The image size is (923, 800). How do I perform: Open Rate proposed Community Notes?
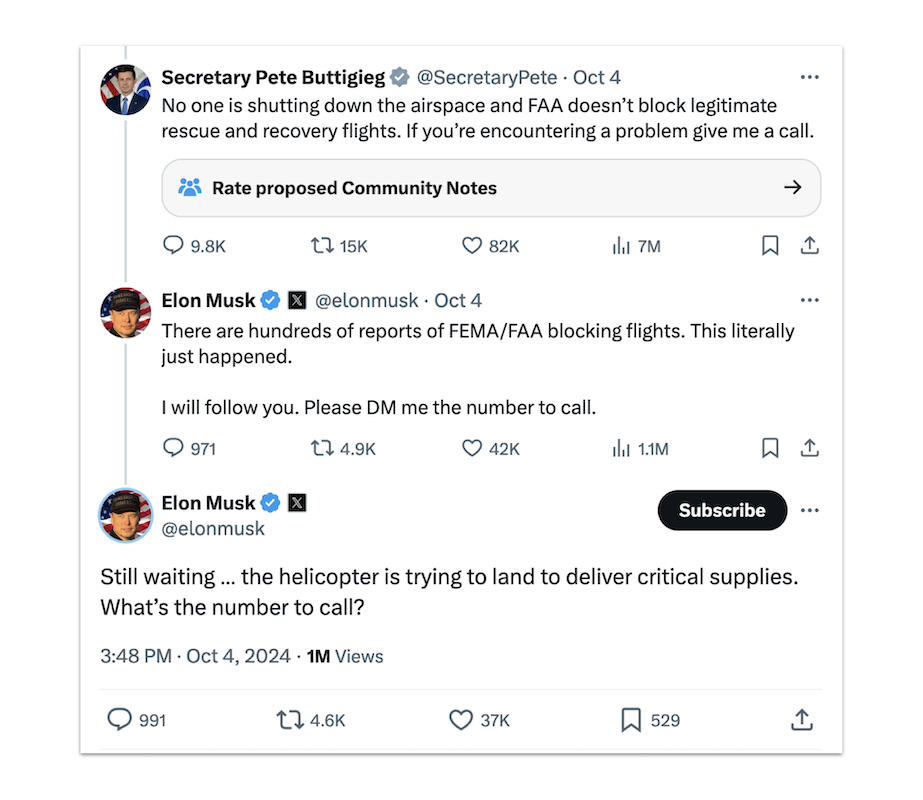[x=490, y=187]
